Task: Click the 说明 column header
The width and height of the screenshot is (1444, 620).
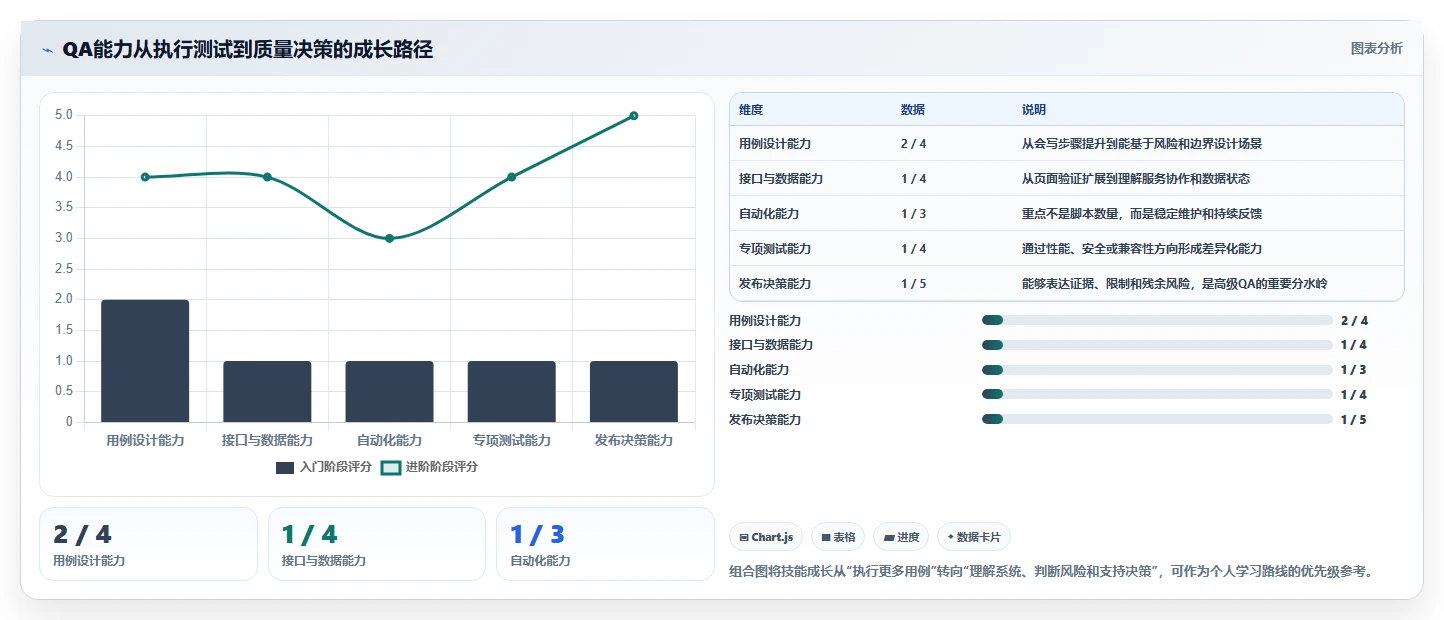Action: [x=1034, y=110]
